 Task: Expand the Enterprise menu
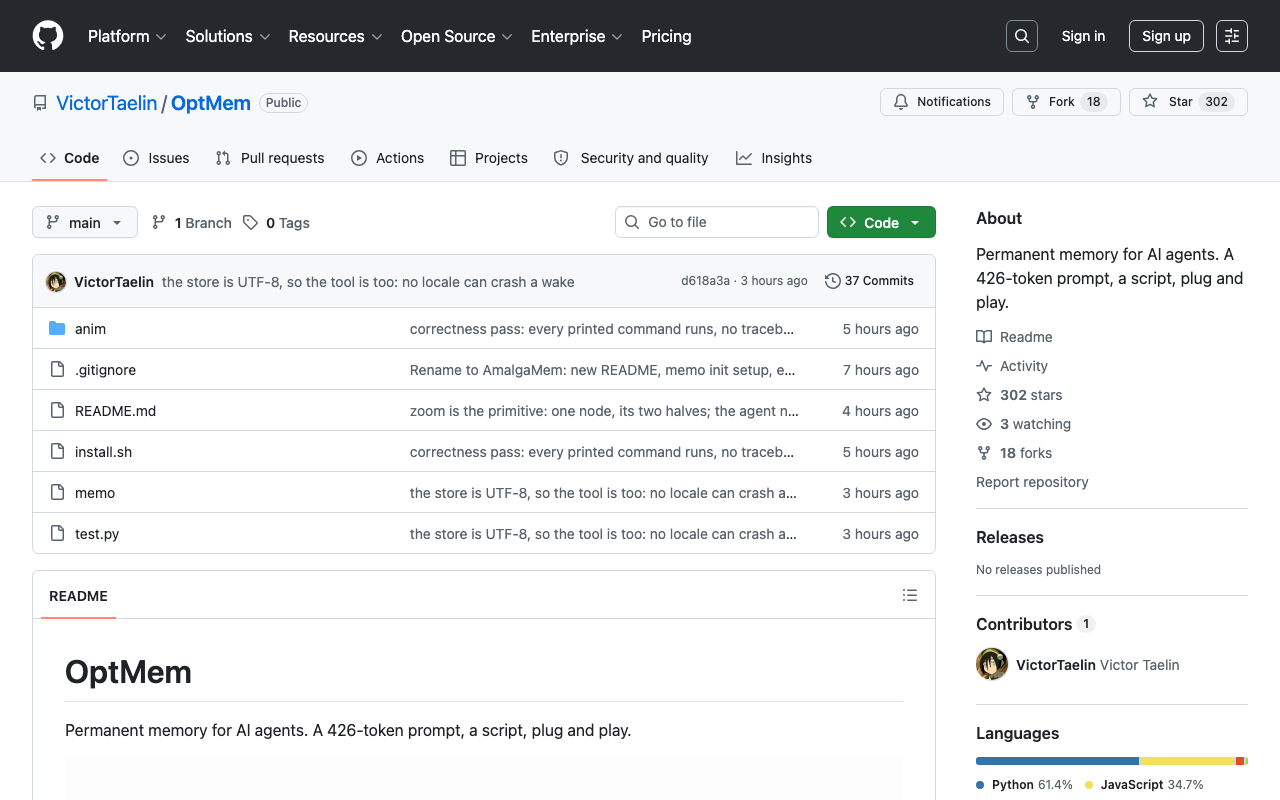(x=576, y=36)
